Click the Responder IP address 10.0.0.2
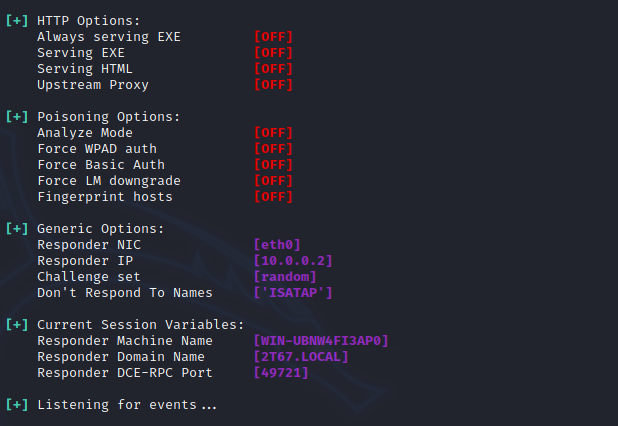 pos(293,260)
